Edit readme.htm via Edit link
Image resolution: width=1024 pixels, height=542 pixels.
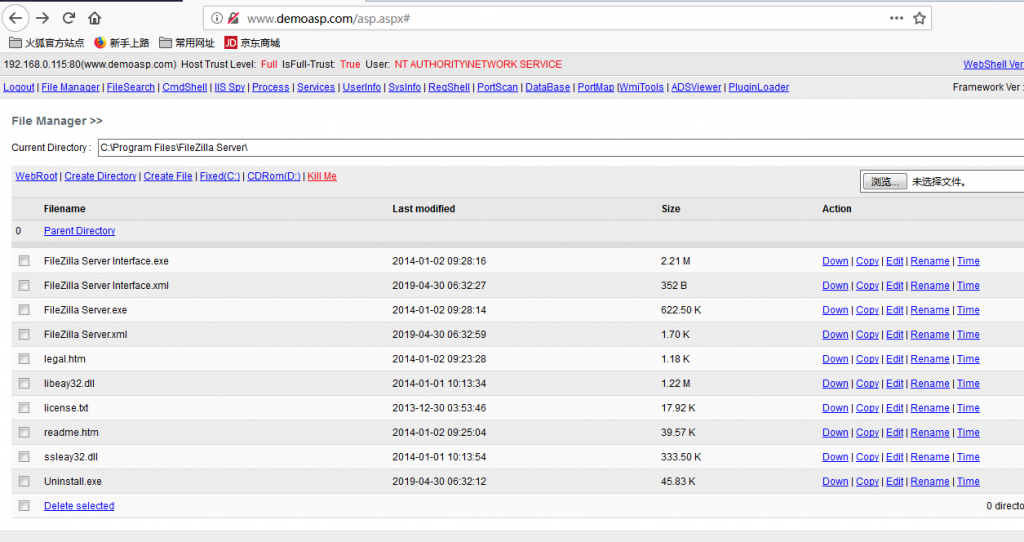click(x=895, y=432)
